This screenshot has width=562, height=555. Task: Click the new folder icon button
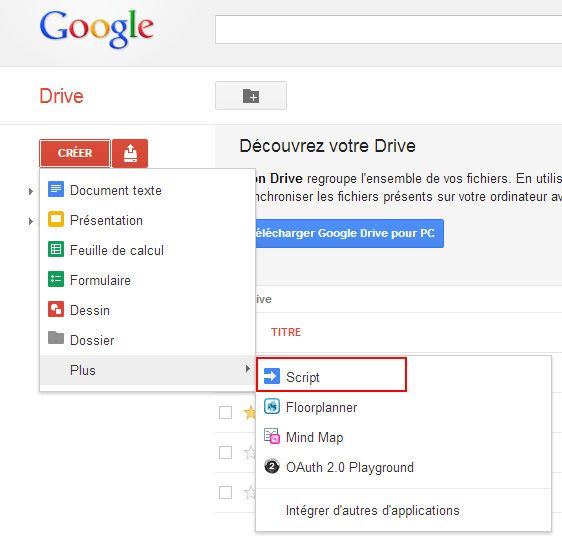pyautogui.click(x=251, y=95)
